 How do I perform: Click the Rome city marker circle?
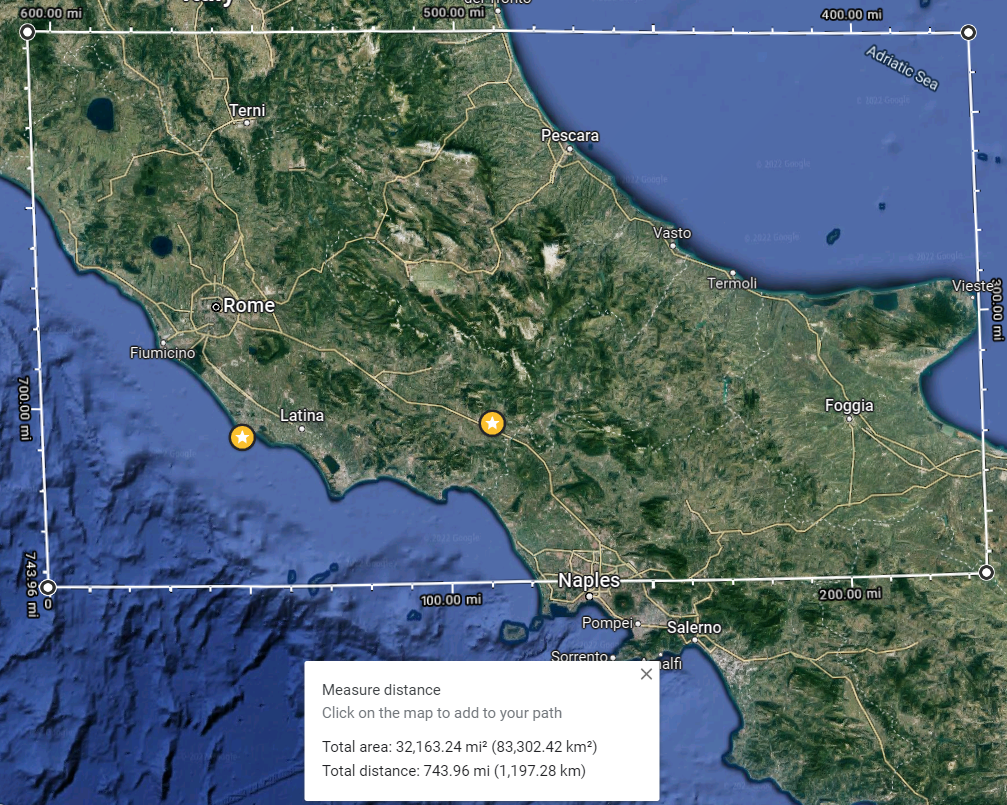216,307
